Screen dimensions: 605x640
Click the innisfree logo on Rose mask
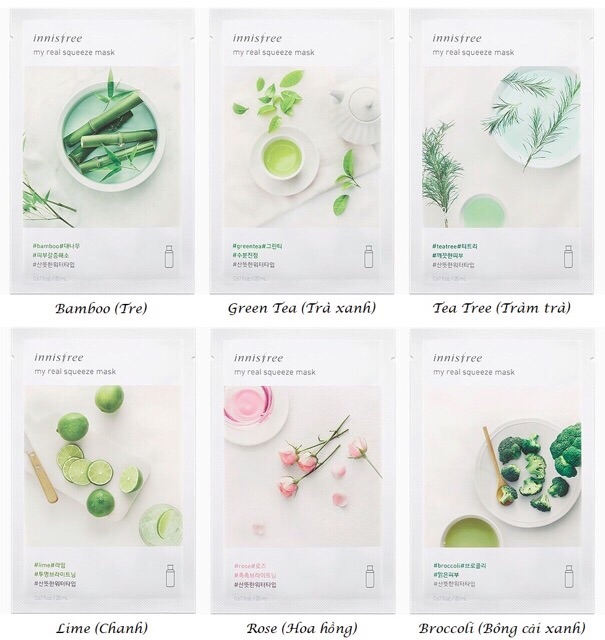pos(258,358)
